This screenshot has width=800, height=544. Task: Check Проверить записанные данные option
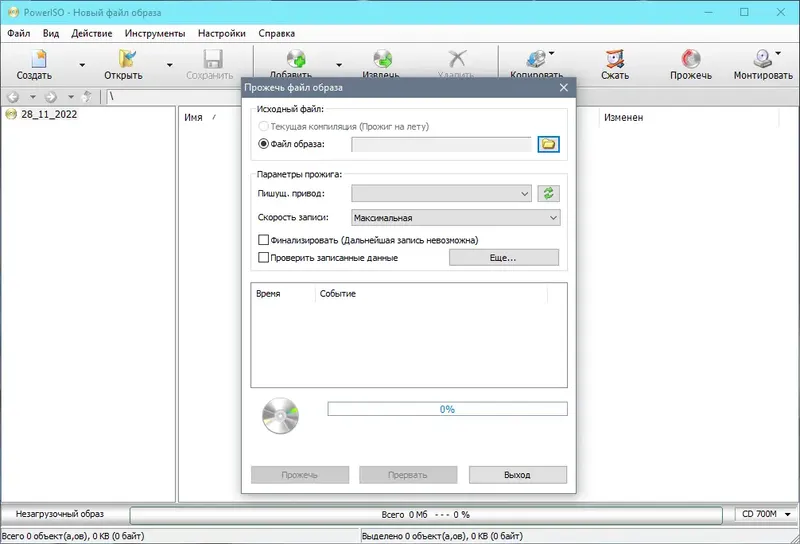coord(263,258)
